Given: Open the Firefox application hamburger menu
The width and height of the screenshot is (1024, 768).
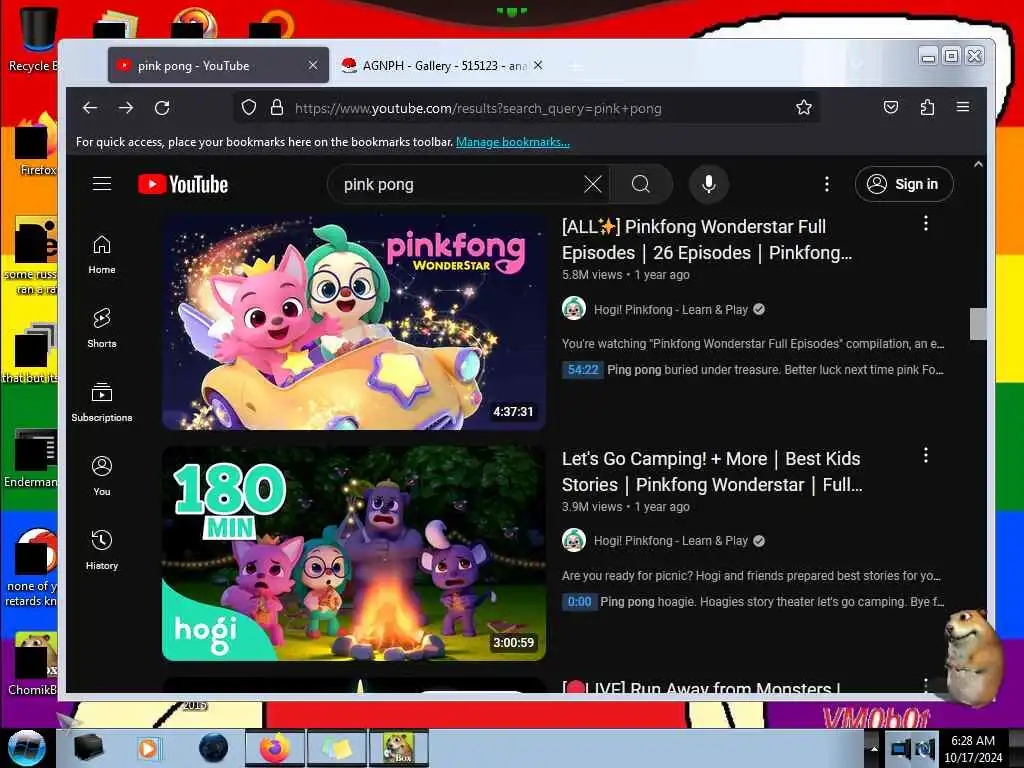Looking at the screenshot, I should tap(963, 107).
